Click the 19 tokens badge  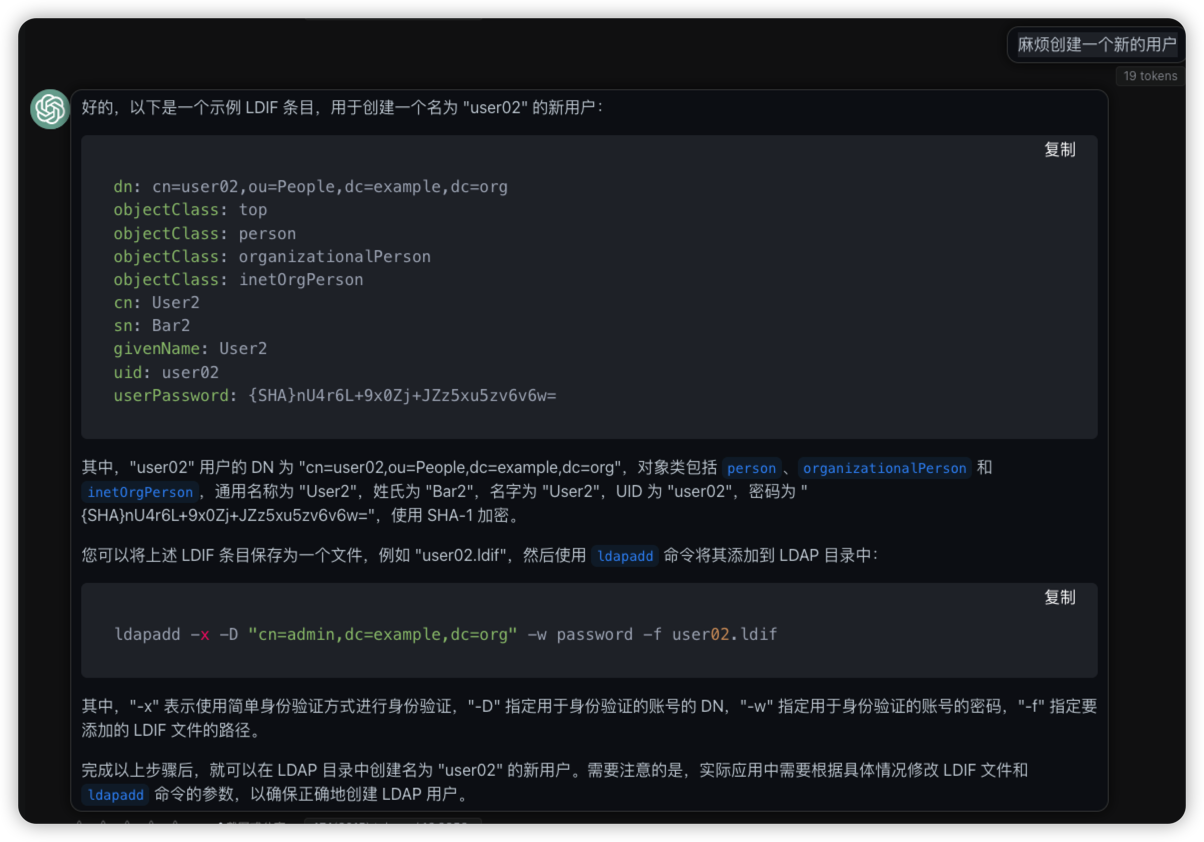(x=1149, y=76)
